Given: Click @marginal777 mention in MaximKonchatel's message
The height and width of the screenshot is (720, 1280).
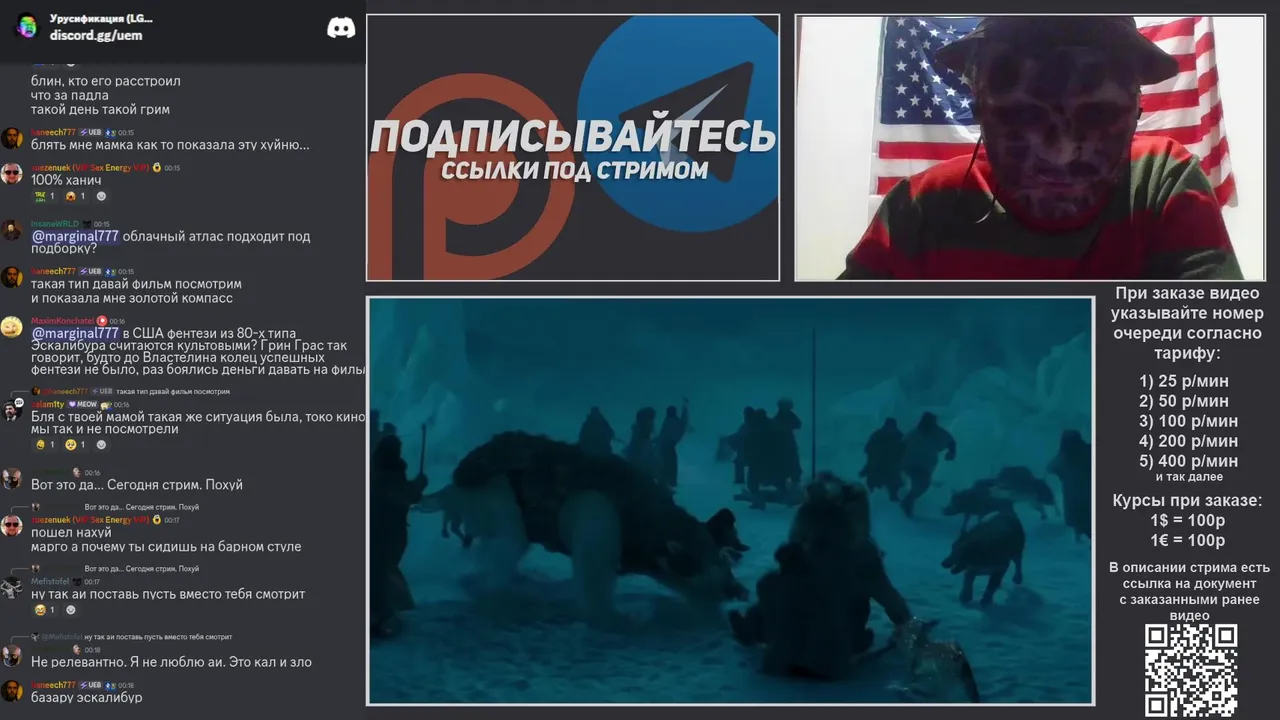Looking at the screenshot, I should 75,333.
